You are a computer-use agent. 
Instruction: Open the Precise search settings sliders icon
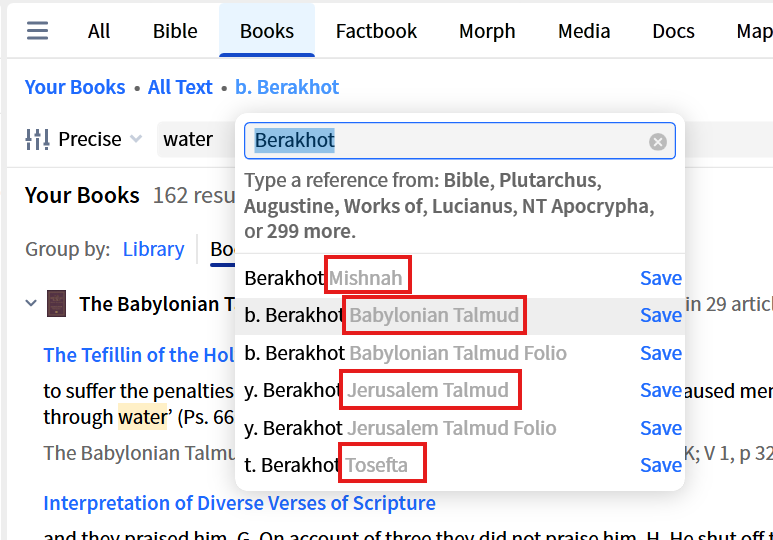point(37,140)
